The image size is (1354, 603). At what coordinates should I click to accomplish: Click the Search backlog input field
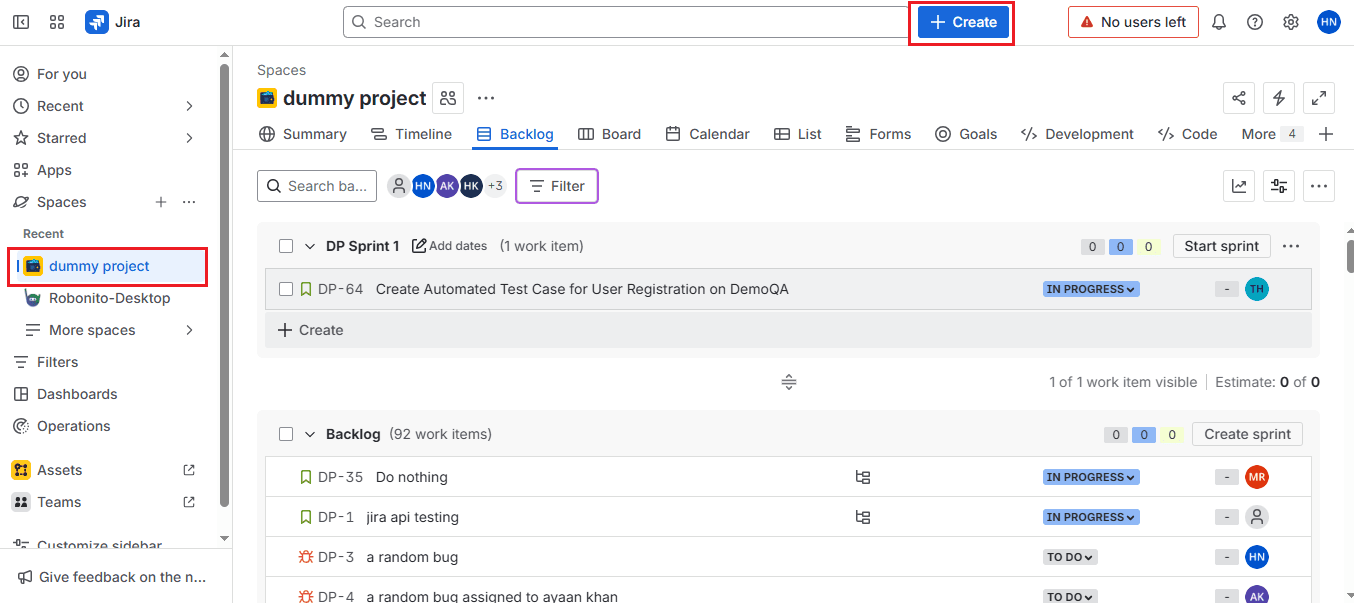coord(317,186)
